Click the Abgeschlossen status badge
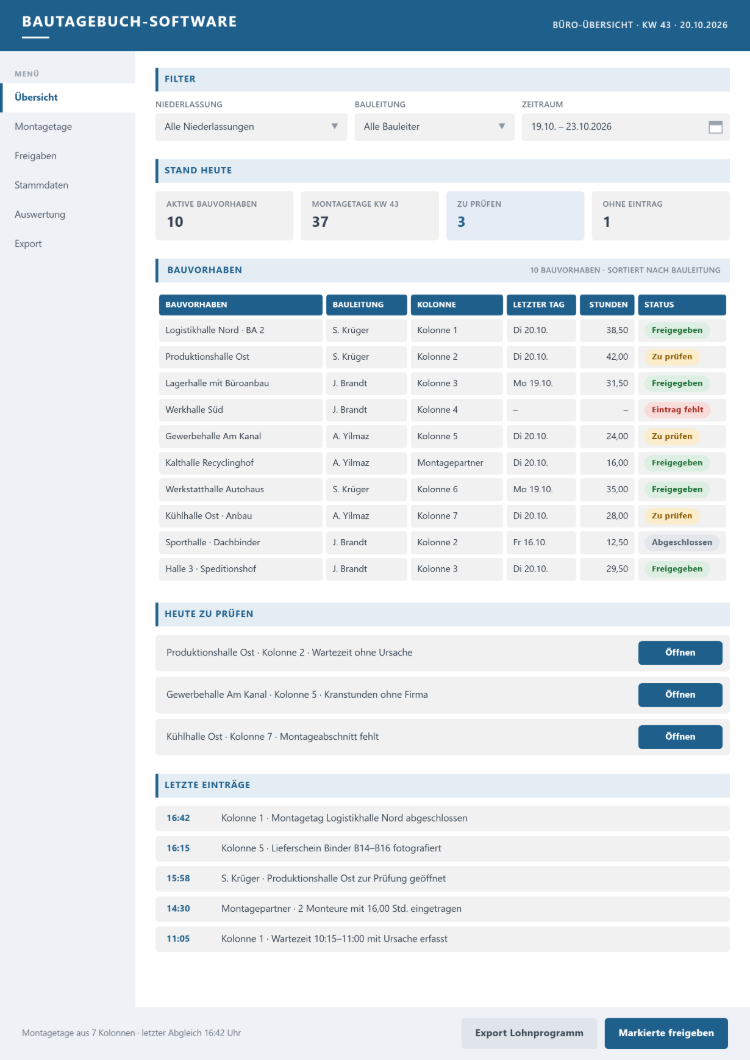Screen dimensions: 750x1060 (x=682, y=542)
